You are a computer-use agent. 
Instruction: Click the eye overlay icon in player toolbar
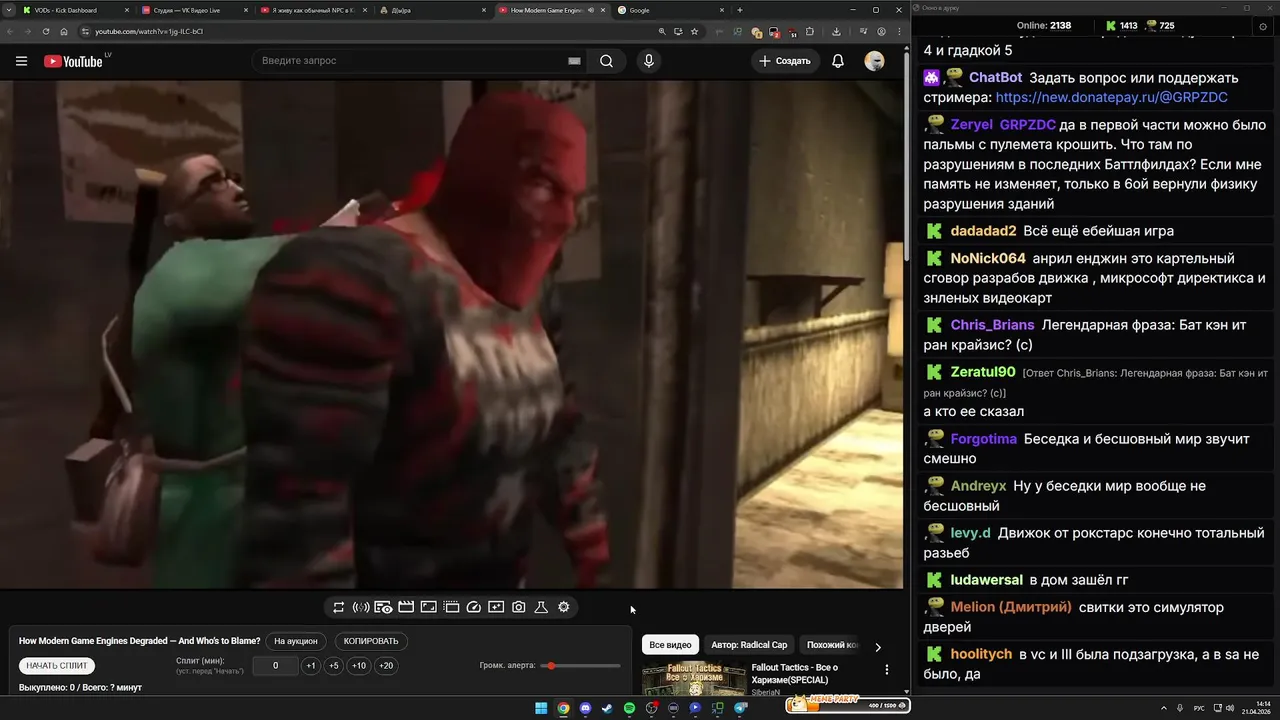(x=383, y=607)
